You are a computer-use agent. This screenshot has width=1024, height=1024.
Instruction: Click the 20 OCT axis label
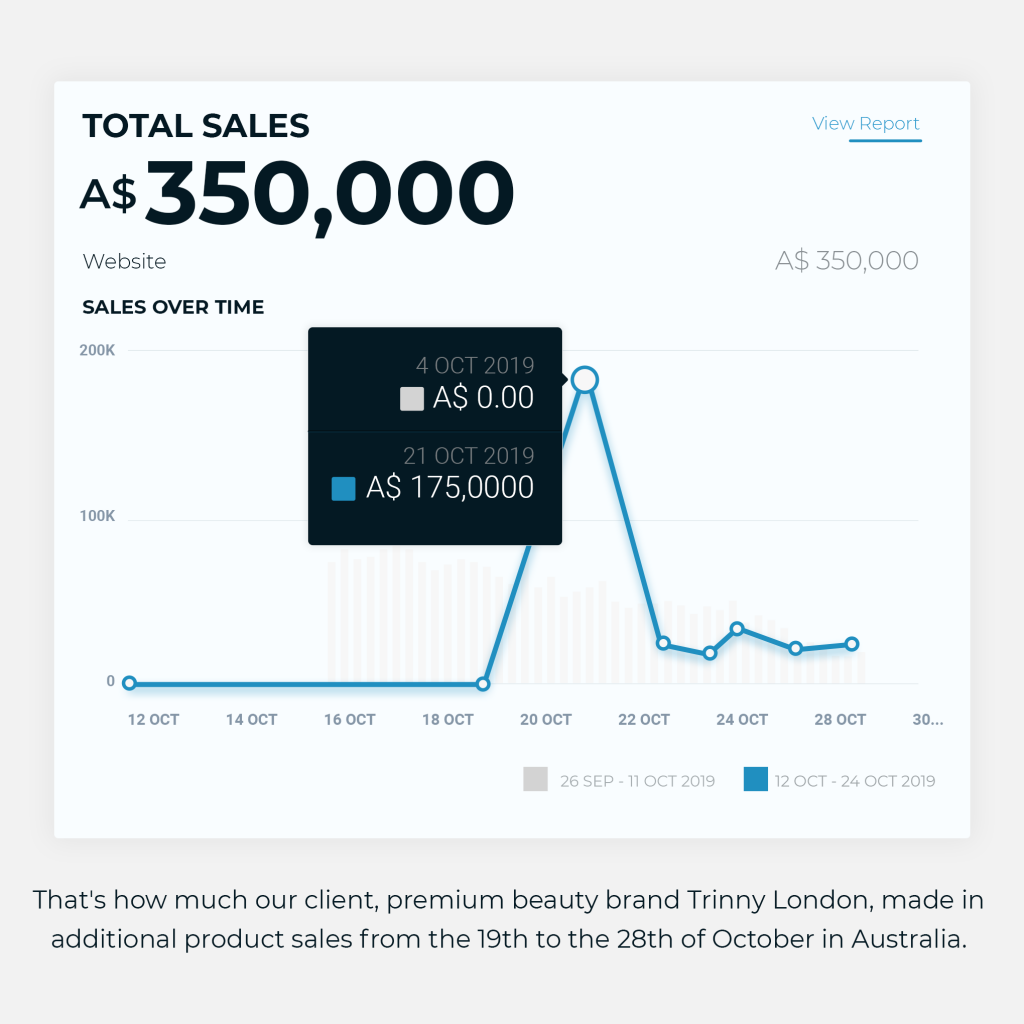(545, 720)
